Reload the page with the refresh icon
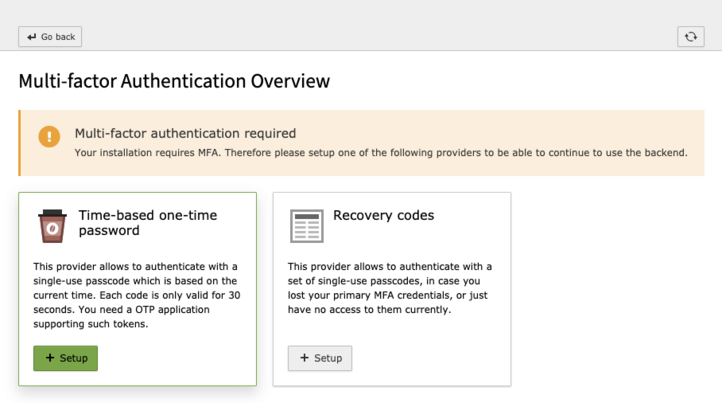Viewport: 722px width, 403px height. (x=690, y=37)
